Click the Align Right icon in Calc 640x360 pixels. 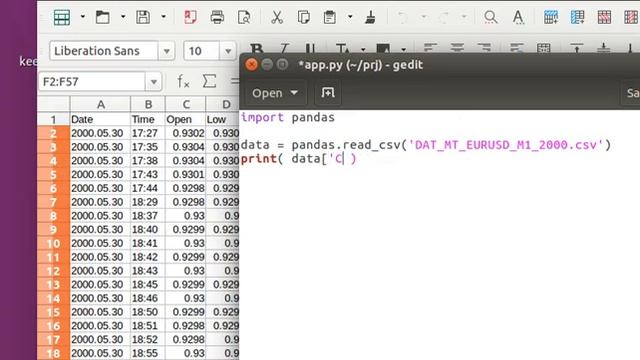pyautogui.click(x=484, y=48)
